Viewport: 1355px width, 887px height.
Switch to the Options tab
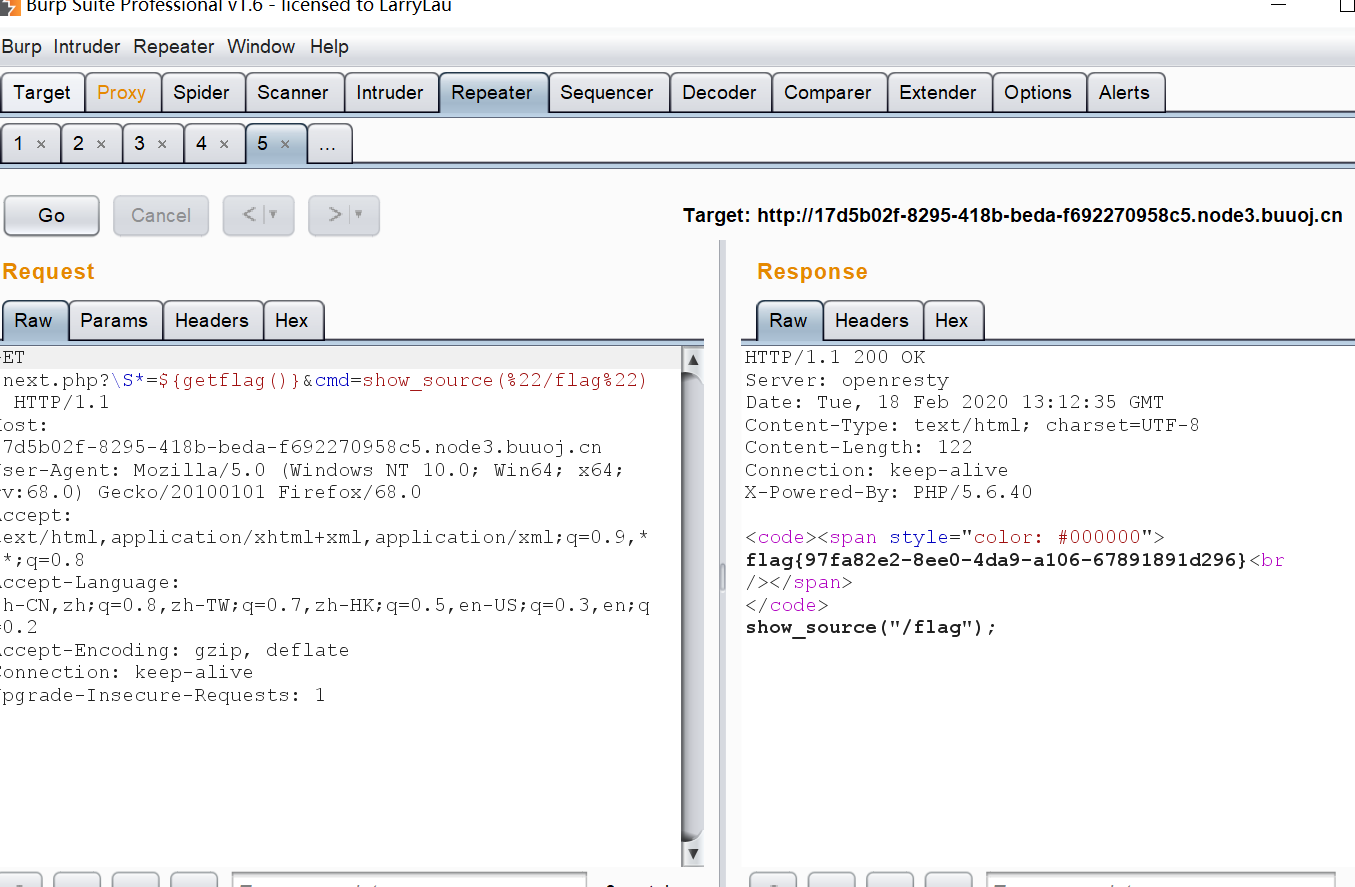[x=1038, y=93]
